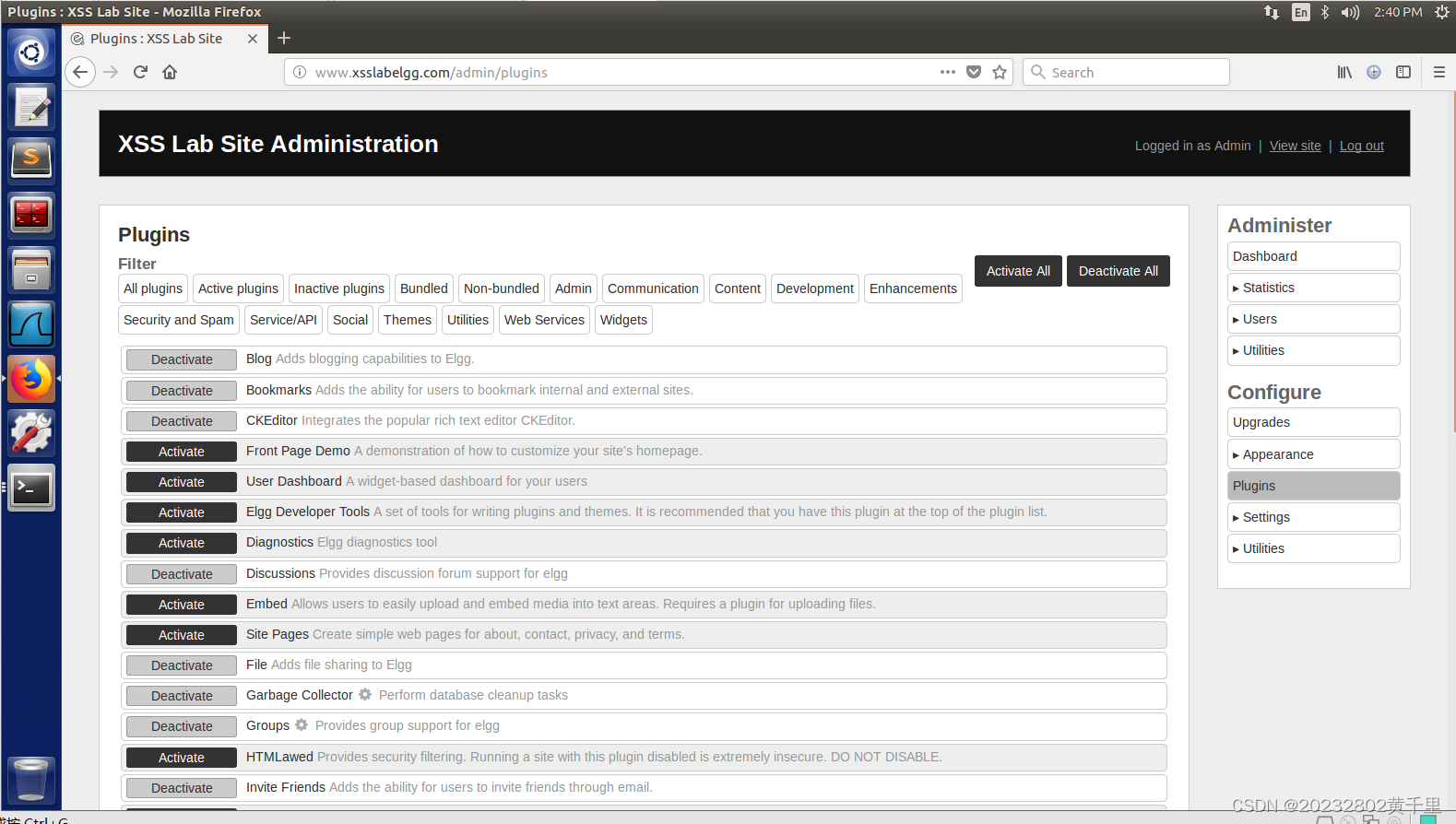Click the Deactivate All button
Image resolution: width=1456 pixels, height=824 pixels.
coord(1119,271)
